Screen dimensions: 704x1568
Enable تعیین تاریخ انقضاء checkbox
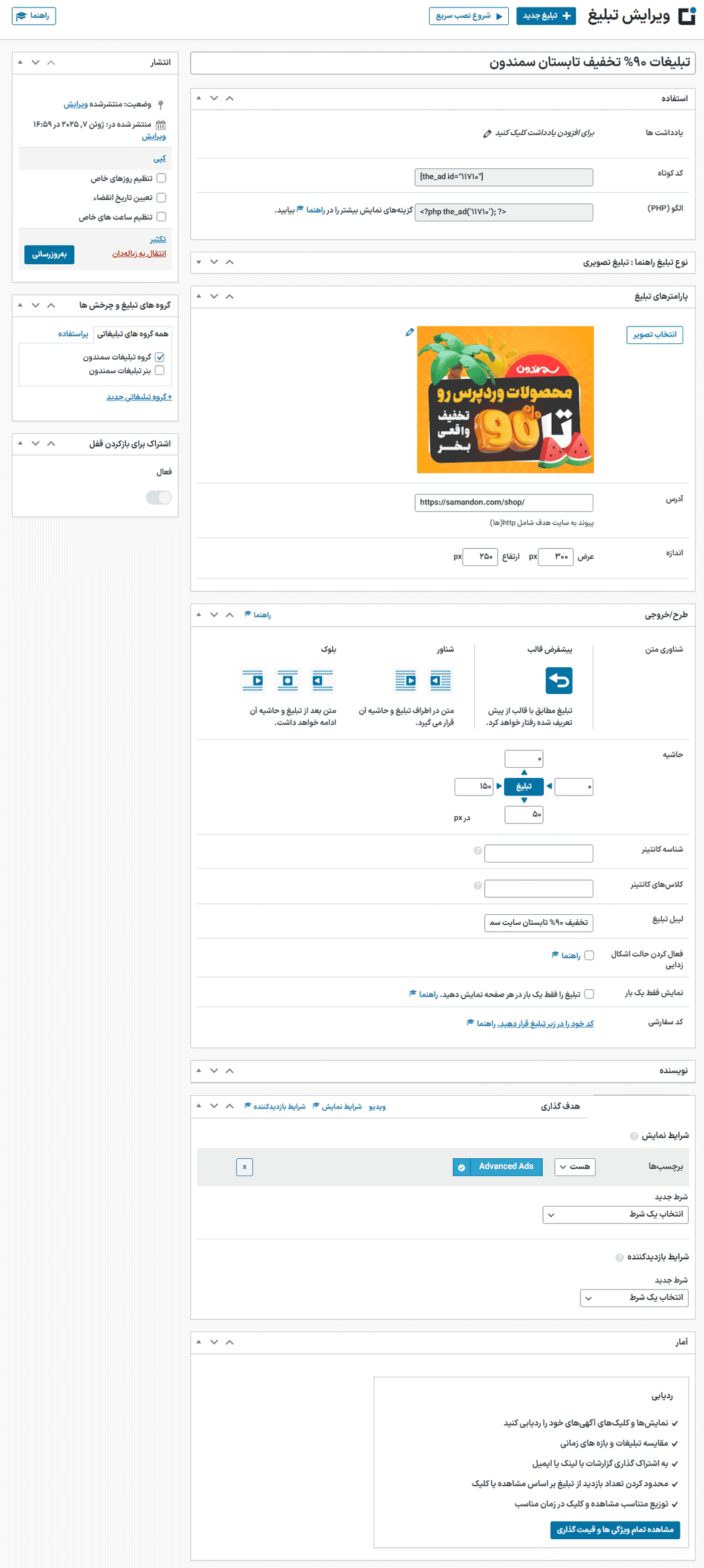point(161,198)
